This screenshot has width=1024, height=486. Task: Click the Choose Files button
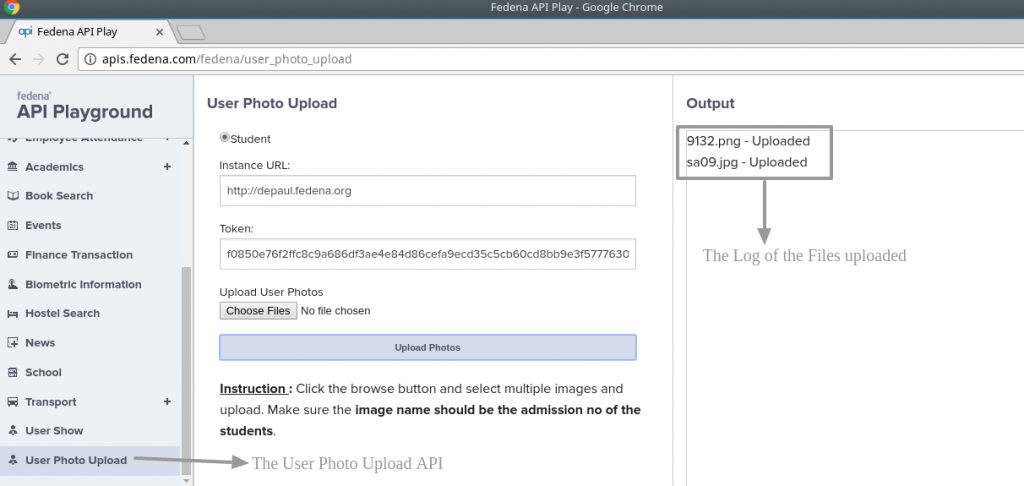(x=258, y=311)
